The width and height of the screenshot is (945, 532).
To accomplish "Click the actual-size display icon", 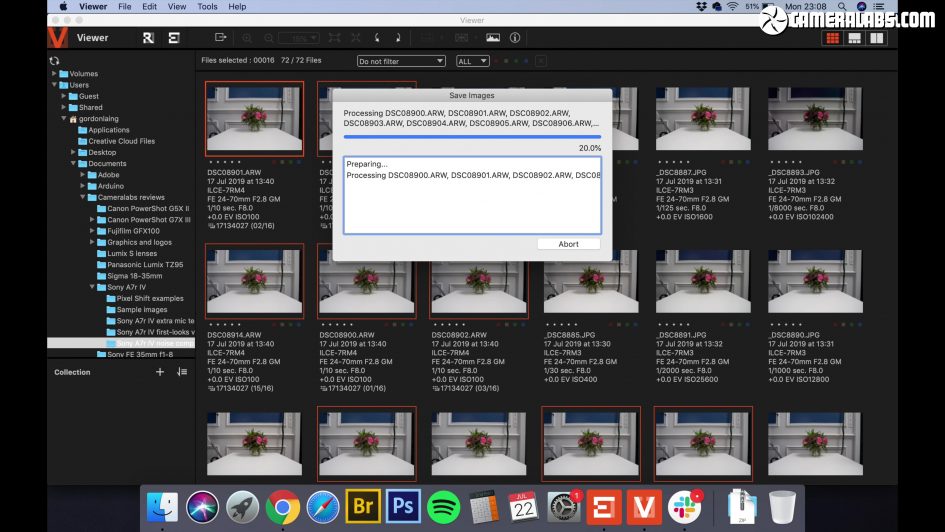I will (356, 37).
